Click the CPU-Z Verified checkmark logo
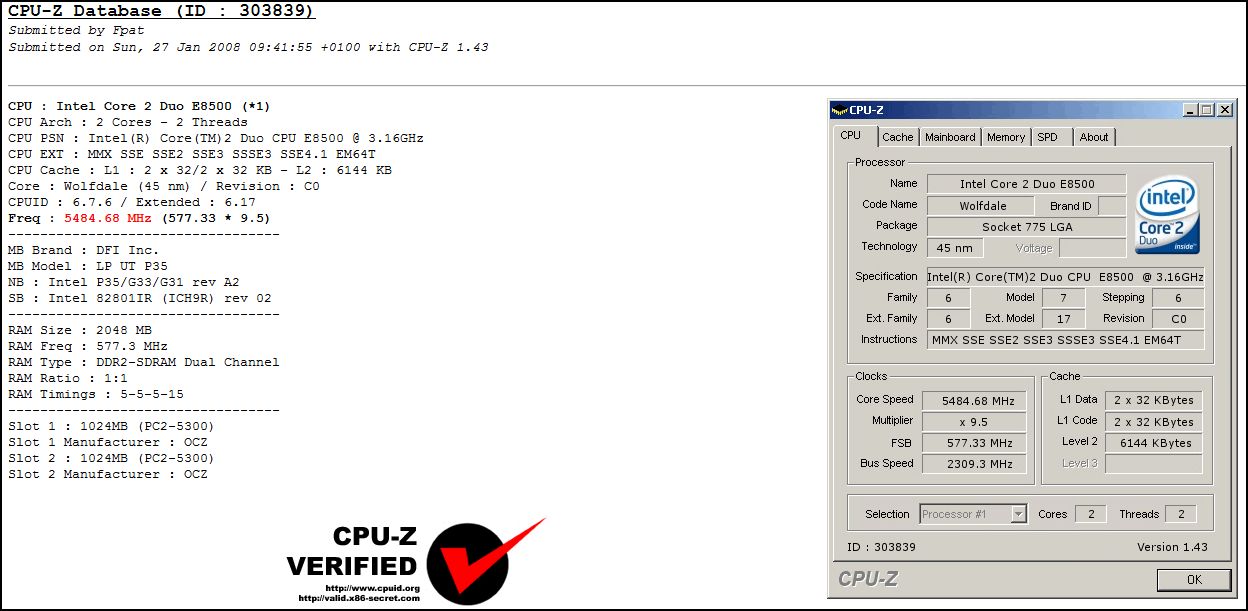The image size is (1248, 611). click(x=485, y=560)
